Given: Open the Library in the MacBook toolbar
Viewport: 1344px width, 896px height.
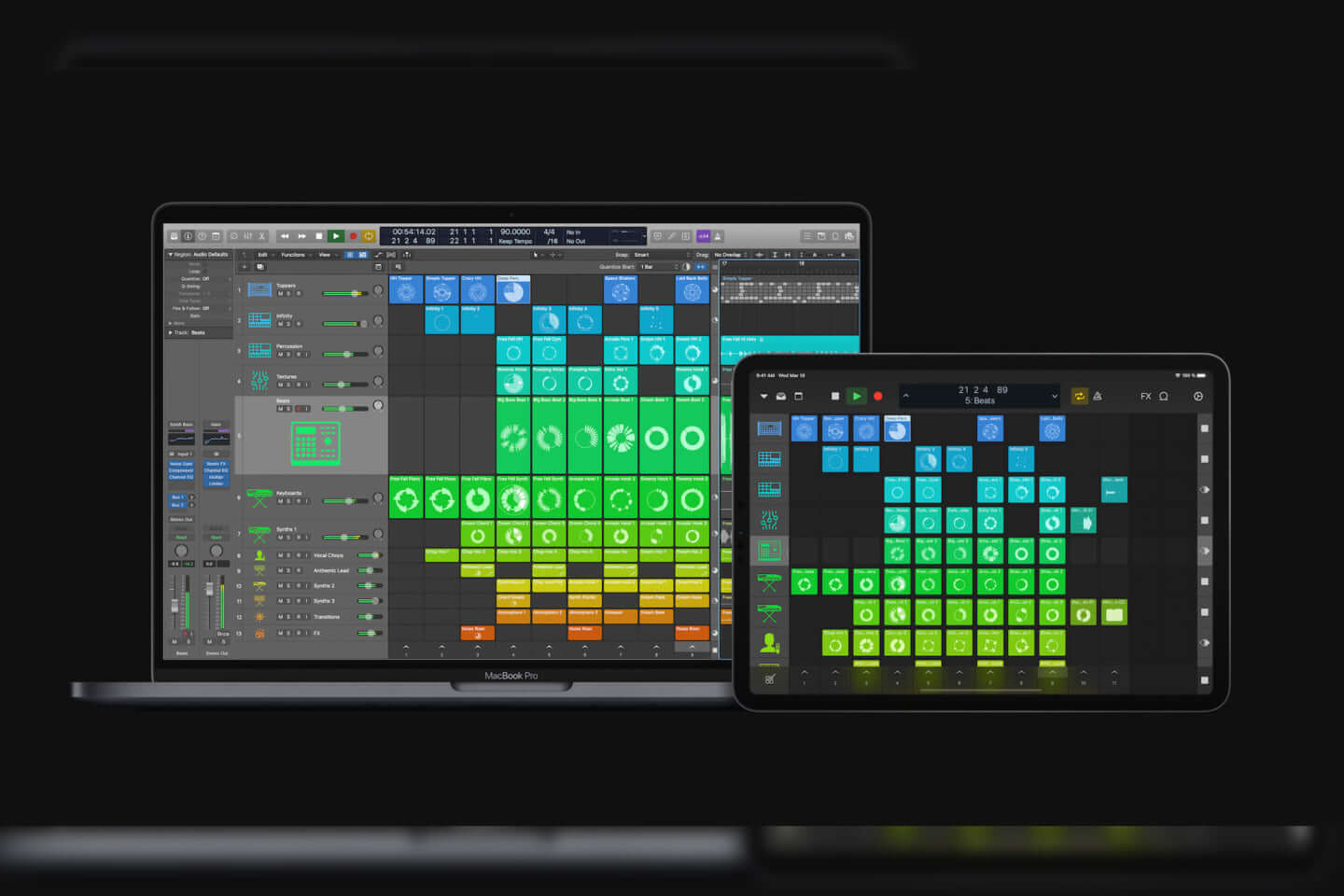Looking at the screenshot, I should coord(174,236).
